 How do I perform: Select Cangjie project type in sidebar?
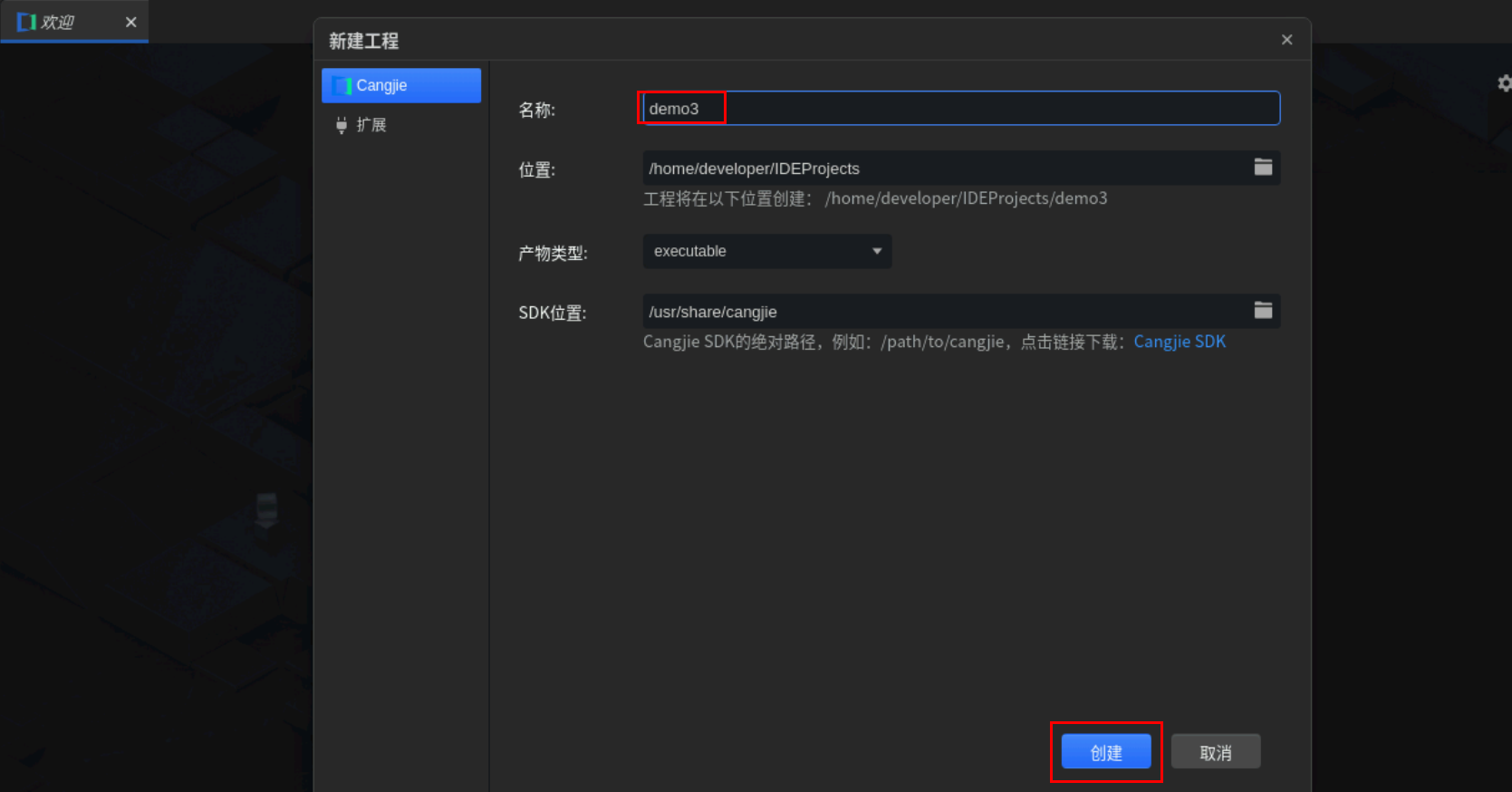click(x=400, y=85)
